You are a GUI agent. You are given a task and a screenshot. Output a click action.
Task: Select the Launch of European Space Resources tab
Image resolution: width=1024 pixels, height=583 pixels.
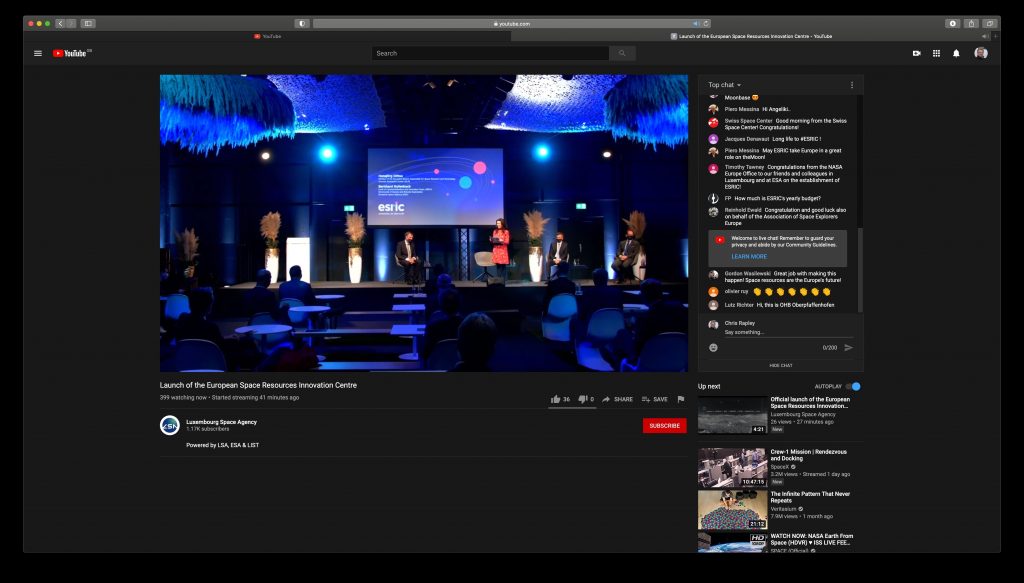751,37
